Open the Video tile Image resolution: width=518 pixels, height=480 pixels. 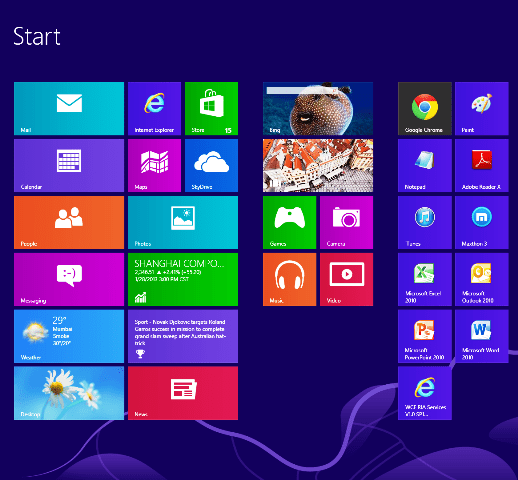[x=346, y=279]
